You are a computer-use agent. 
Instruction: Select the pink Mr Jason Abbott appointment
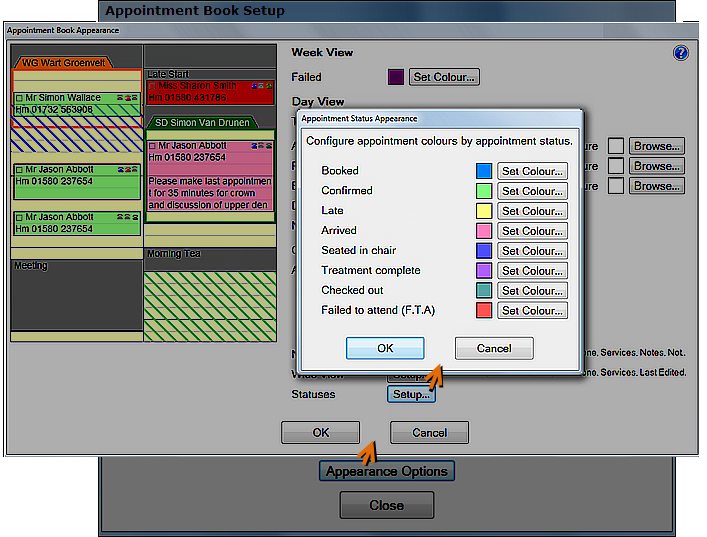(210, 175)
